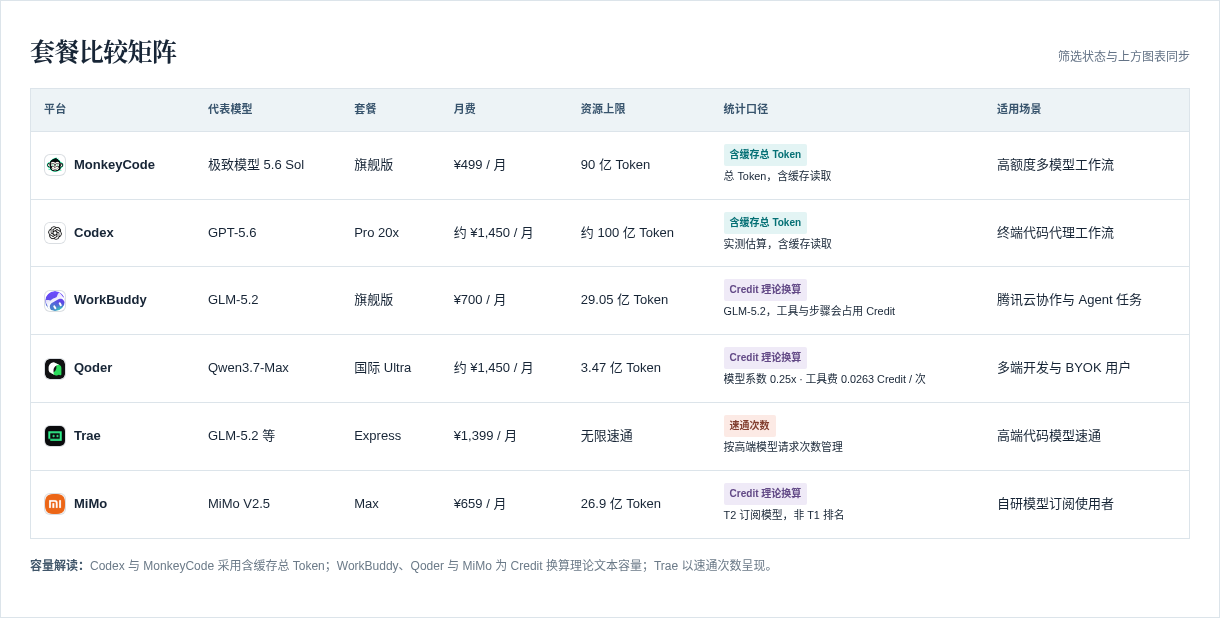Click the 多端开发与 BYOK 用户 scenario

pyautogui.click(x=1063, y=368)
